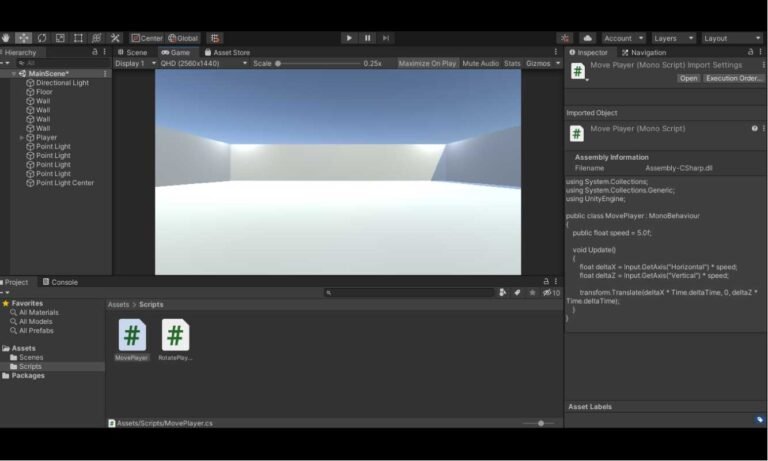Click the Project search field
Screen dimensions: 768x461
pos(409,292)
